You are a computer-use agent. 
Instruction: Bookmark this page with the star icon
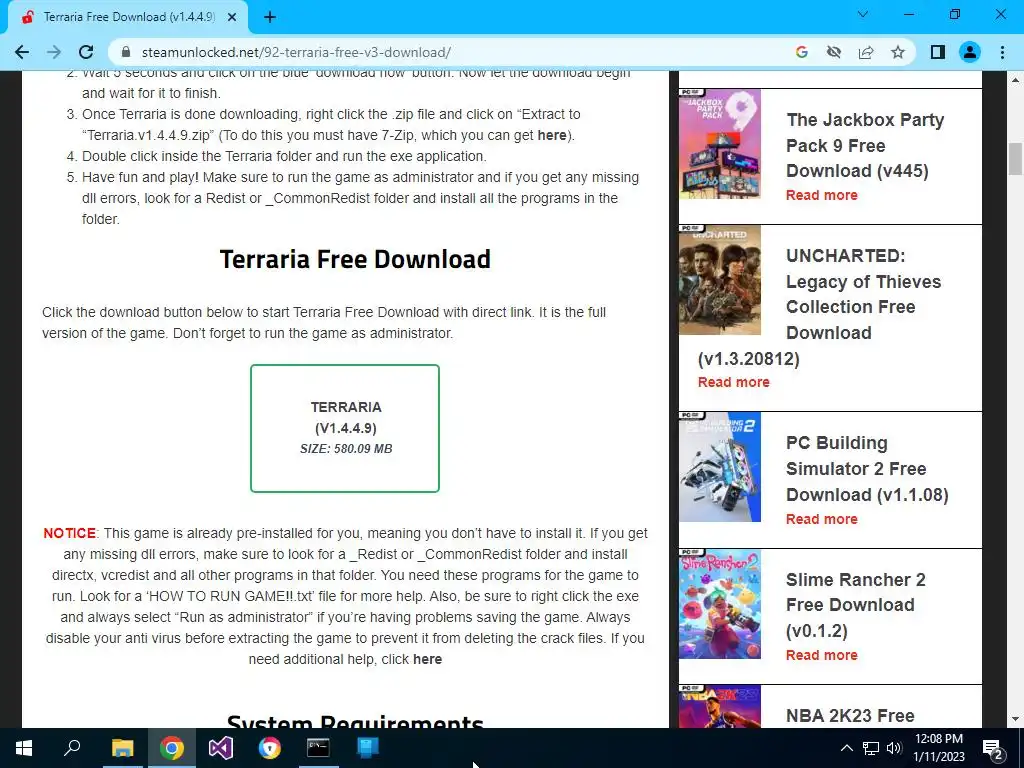[x=898, y=52]
